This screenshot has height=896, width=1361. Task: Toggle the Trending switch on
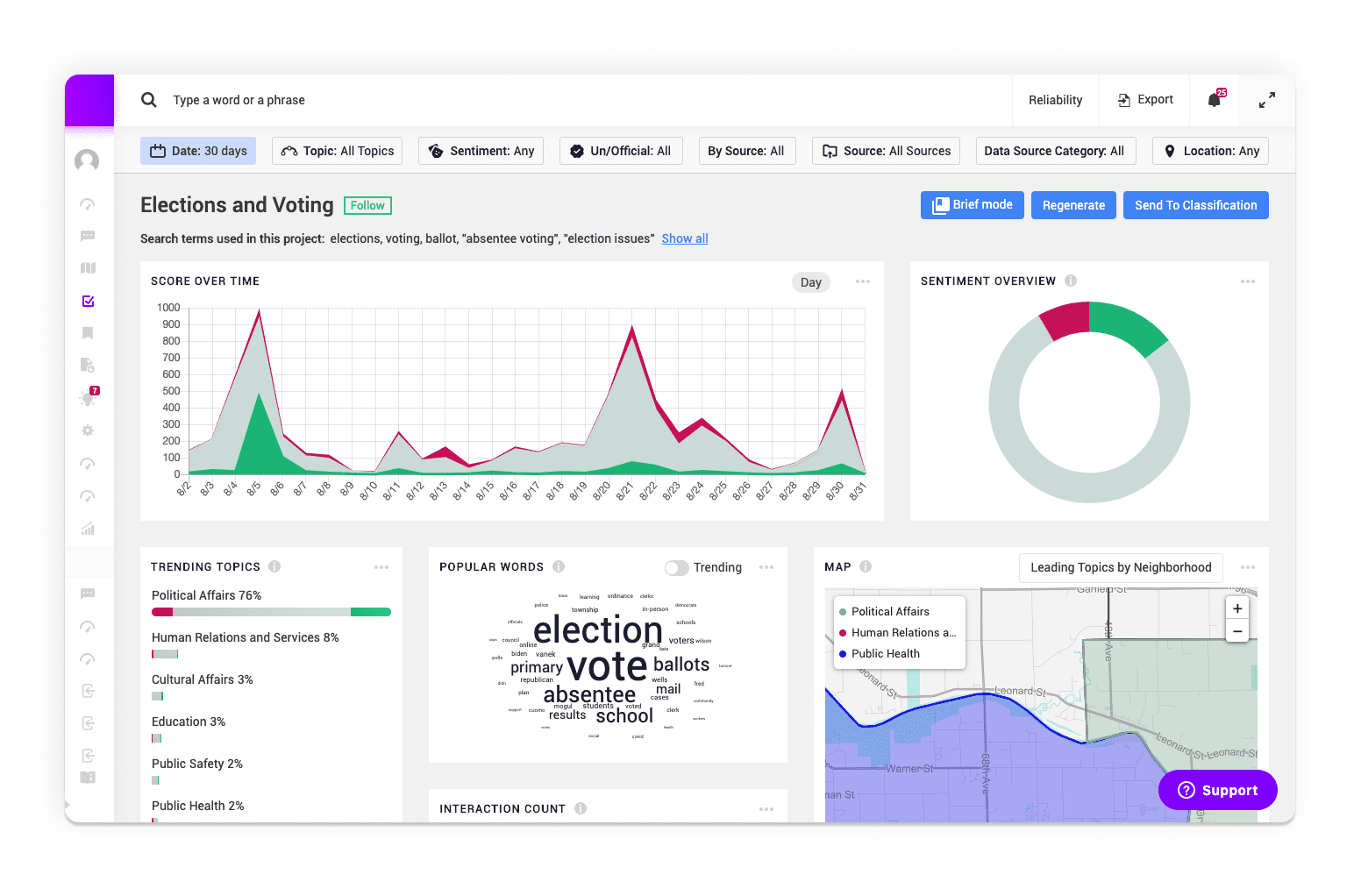[x=676, y=567]
